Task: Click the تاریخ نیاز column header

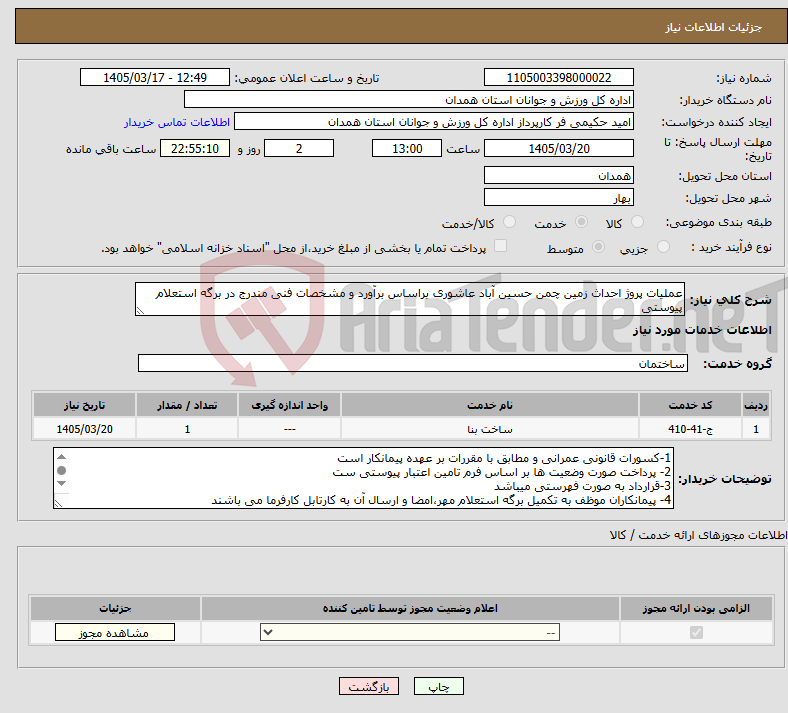Action: coord(84,405)
